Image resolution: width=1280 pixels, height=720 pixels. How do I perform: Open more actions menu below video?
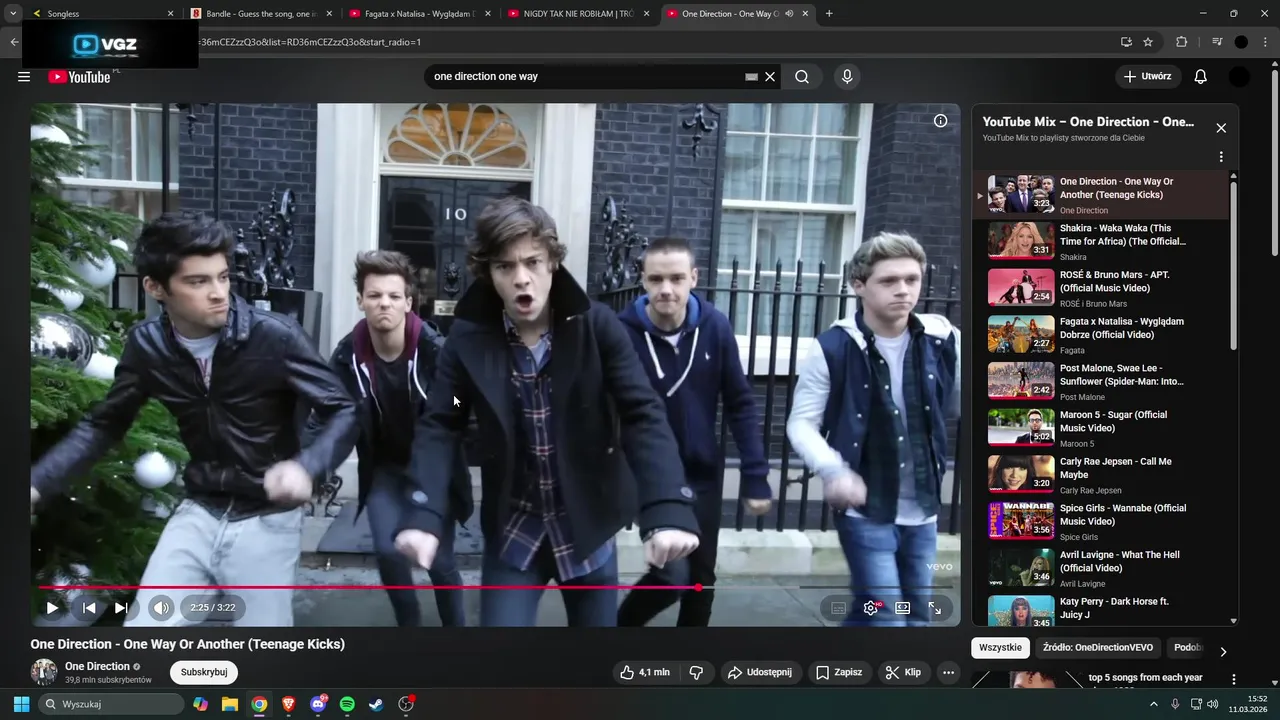coord(948,672)
